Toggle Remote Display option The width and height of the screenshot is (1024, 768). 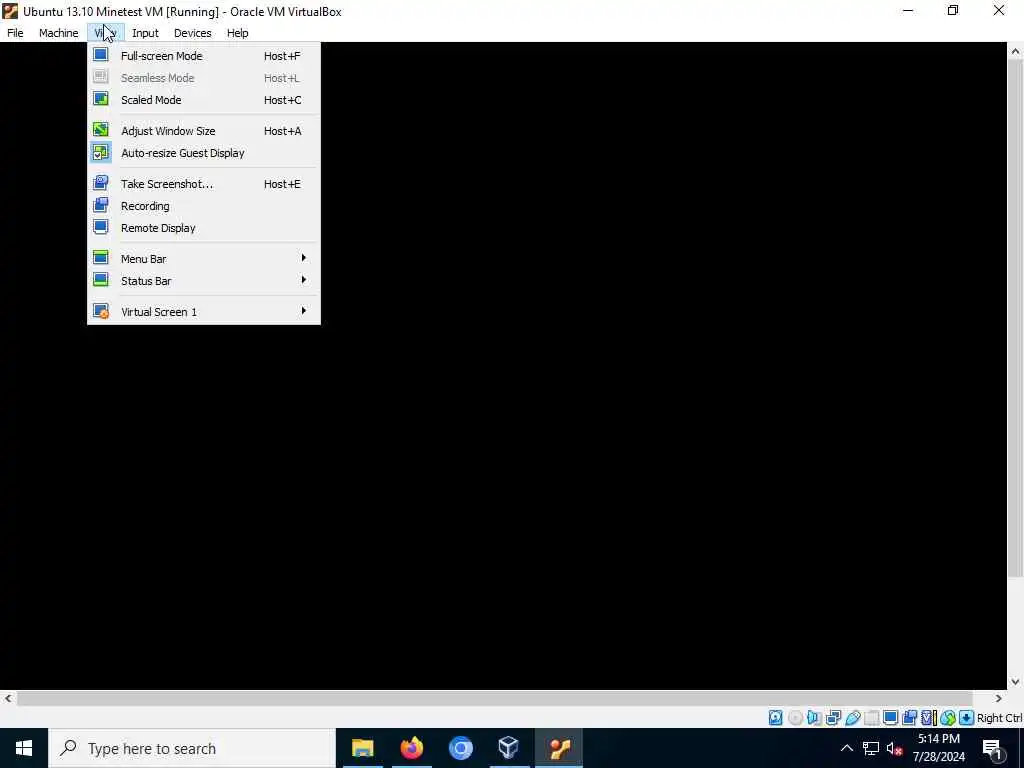coord(204,228)
